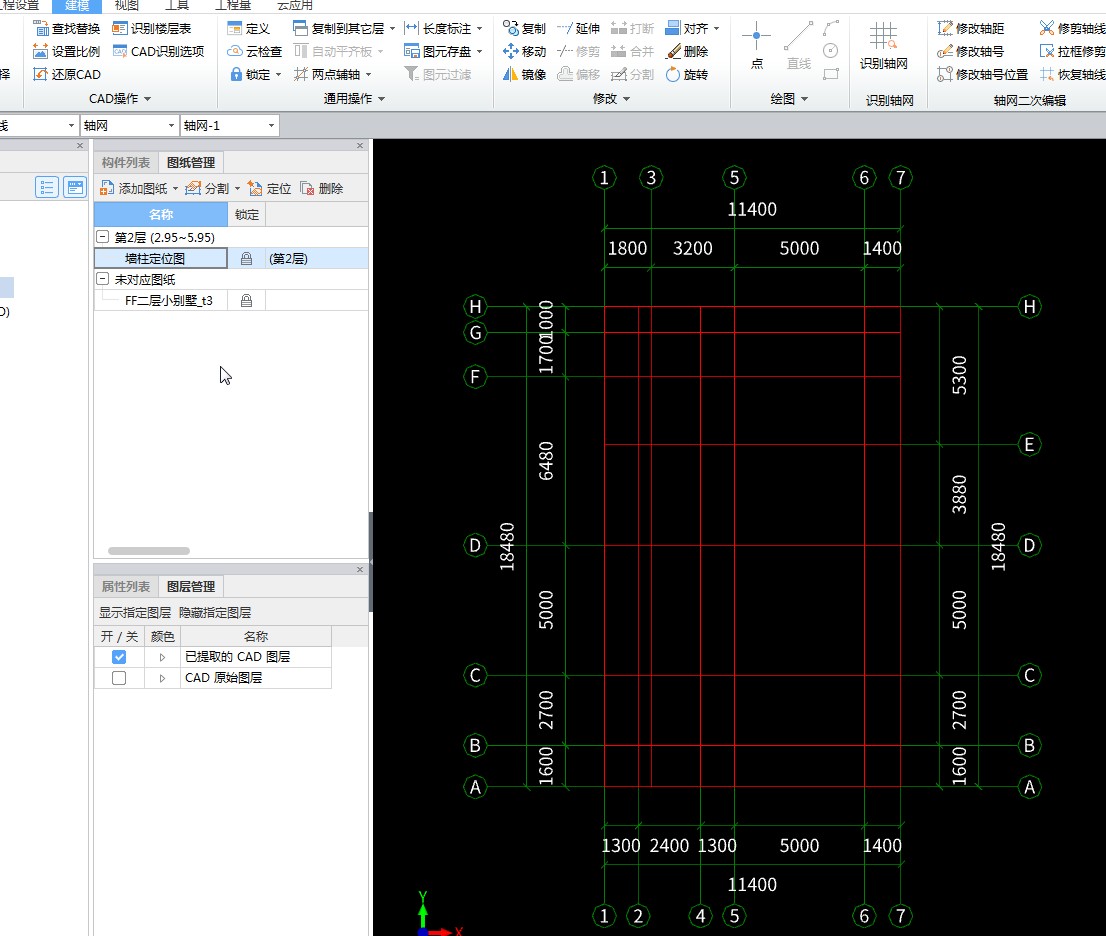Screen dimensions: 1106x936
Task: Select FF二层小别墅_t3 drawing row
Action: (231, 300)
